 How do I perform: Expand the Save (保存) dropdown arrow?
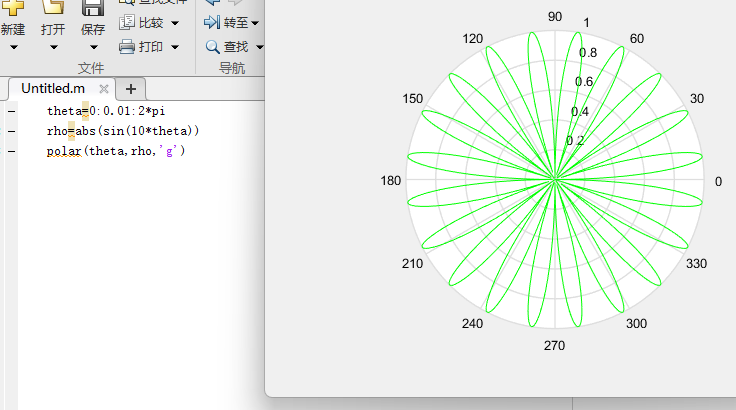pyautogui.click(x=93, y=47)
